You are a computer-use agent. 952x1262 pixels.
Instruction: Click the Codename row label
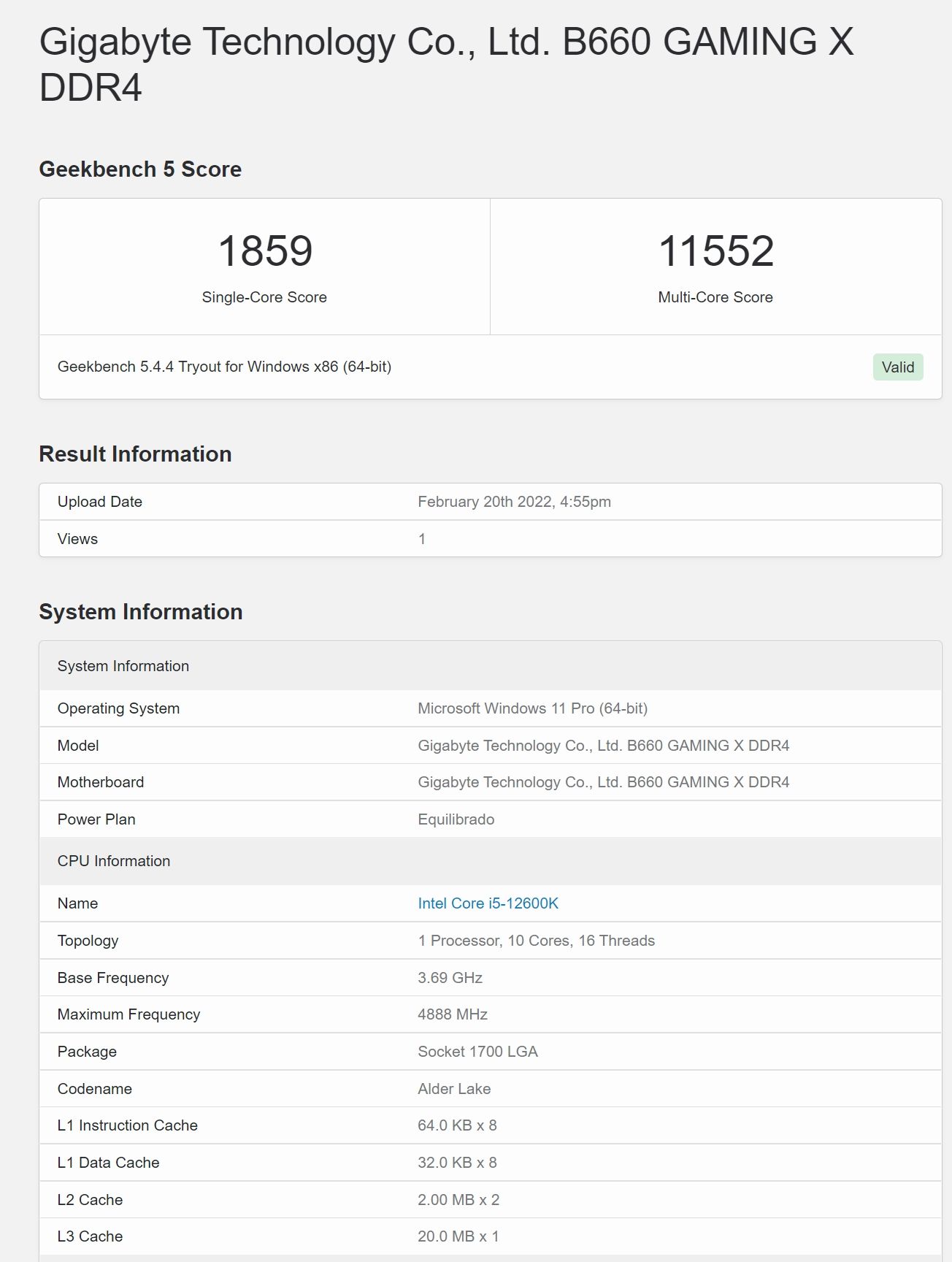95,1089
